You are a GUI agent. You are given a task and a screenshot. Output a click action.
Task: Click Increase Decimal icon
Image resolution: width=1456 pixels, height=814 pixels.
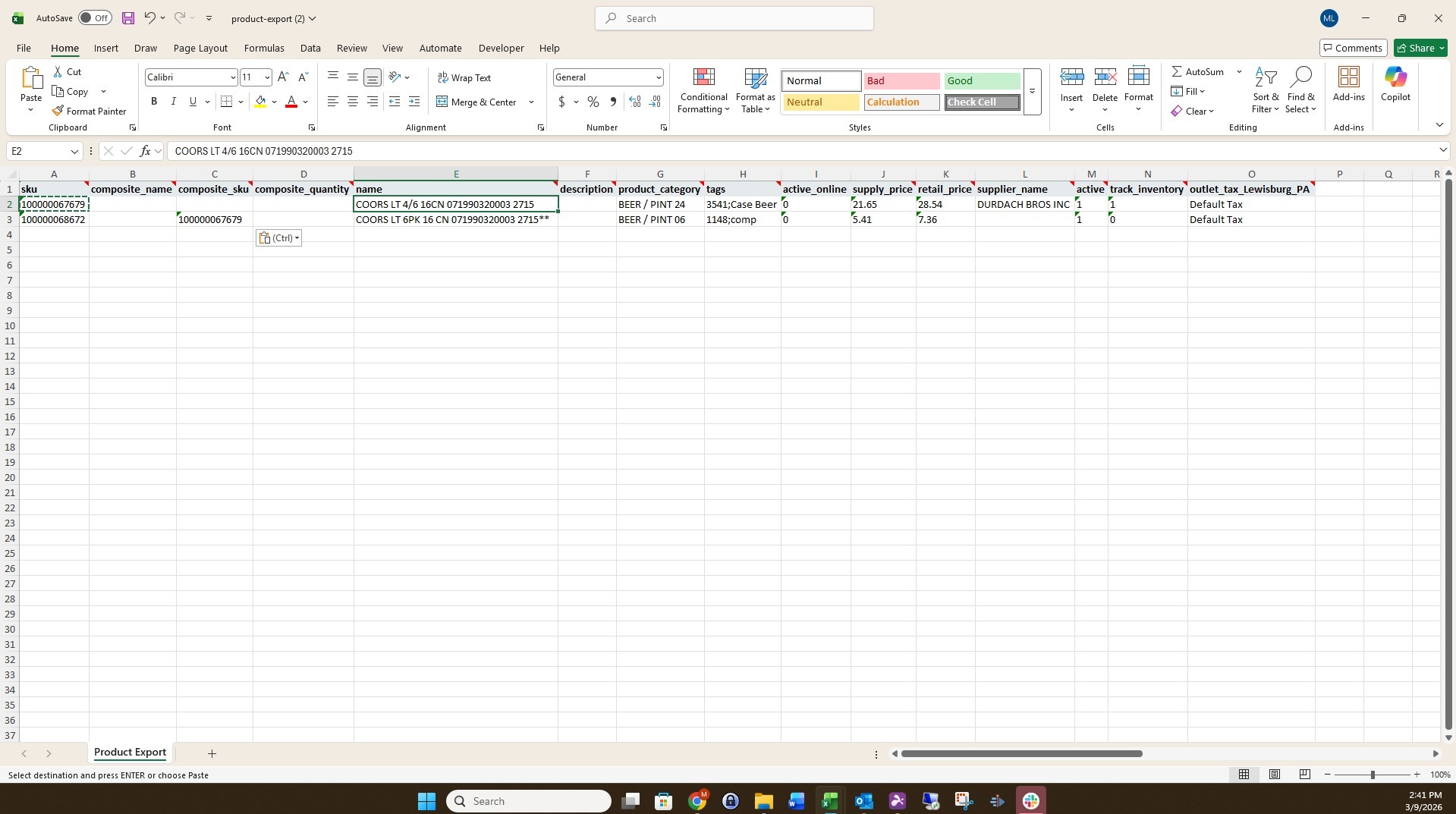(x=635, y=102)
